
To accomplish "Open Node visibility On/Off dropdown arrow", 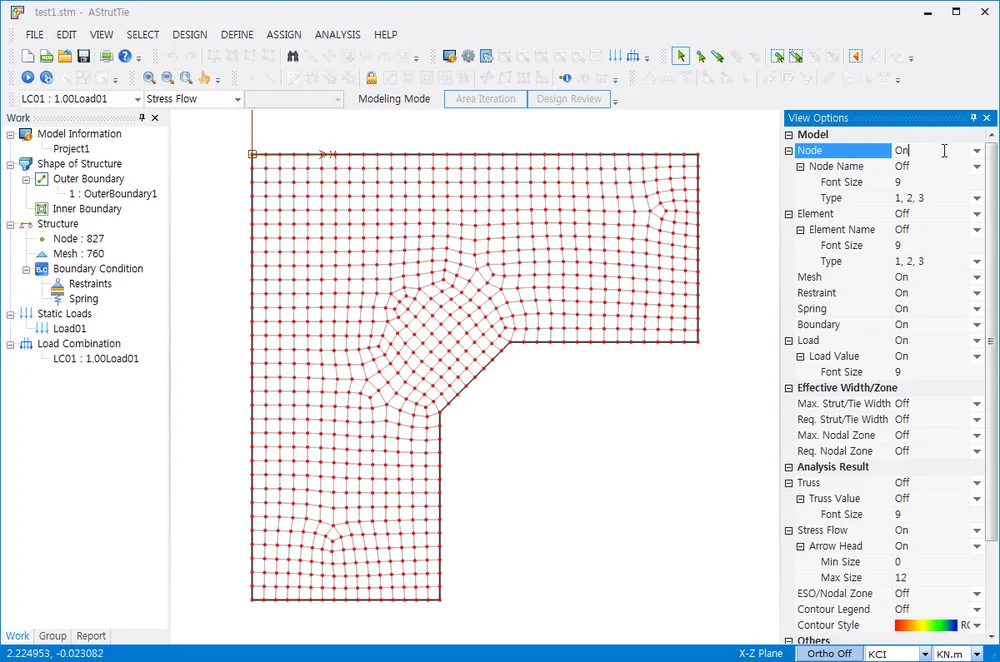I will (x=976, y=151).
